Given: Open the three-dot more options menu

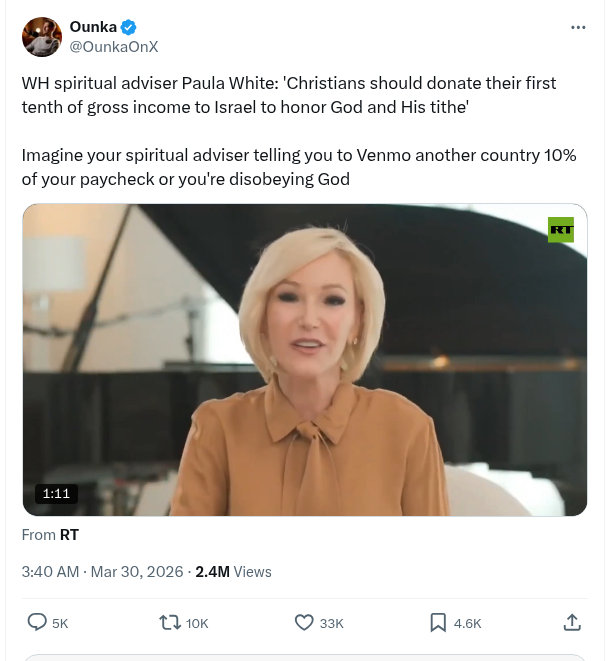Looking at the screenshot, I should 578,27.
